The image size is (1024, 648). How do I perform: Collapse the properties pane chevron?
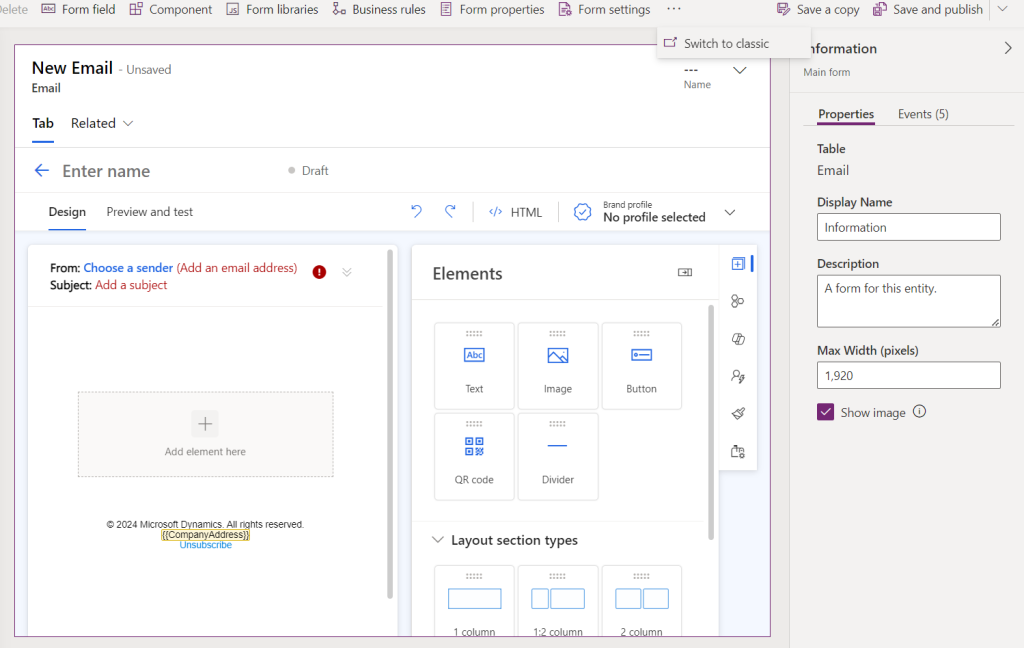click(x=1008, y=48)
